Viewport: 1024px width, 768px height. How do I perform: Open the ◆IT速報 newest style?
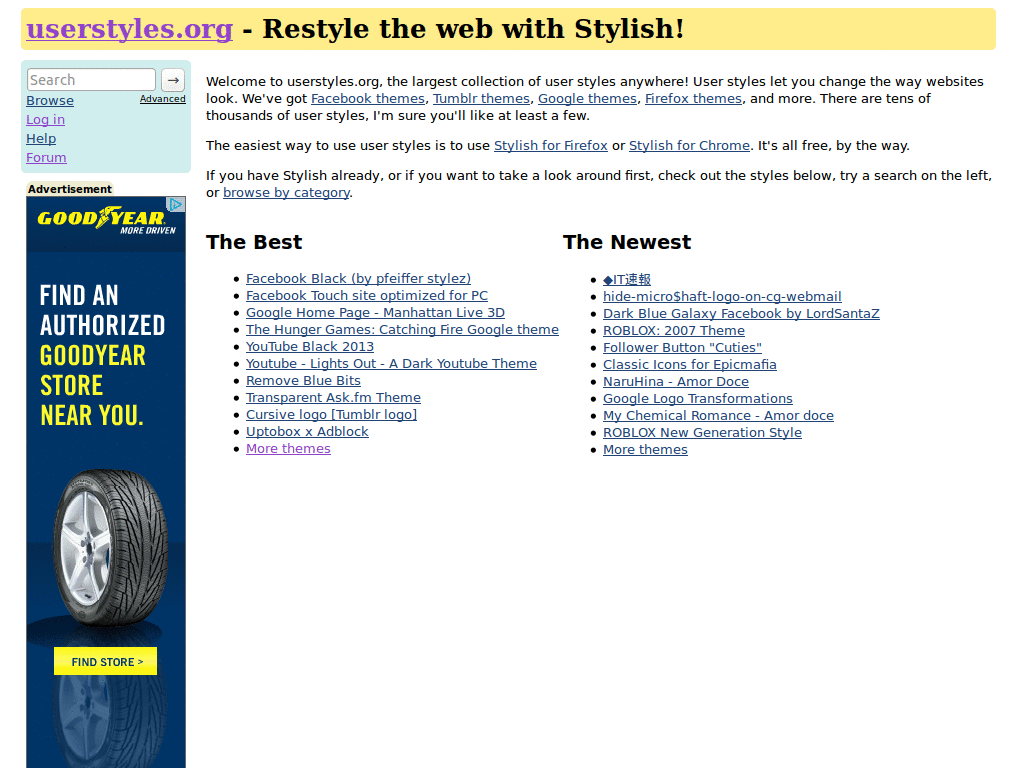(x=627, y=280)
